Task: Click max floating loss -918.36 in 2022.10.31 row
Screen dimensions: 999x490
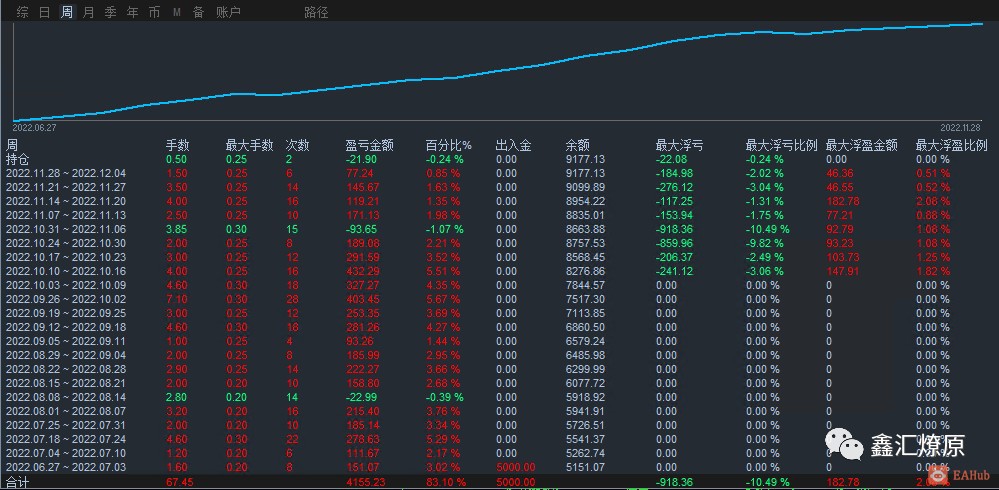Action: (x=675, y=229)
